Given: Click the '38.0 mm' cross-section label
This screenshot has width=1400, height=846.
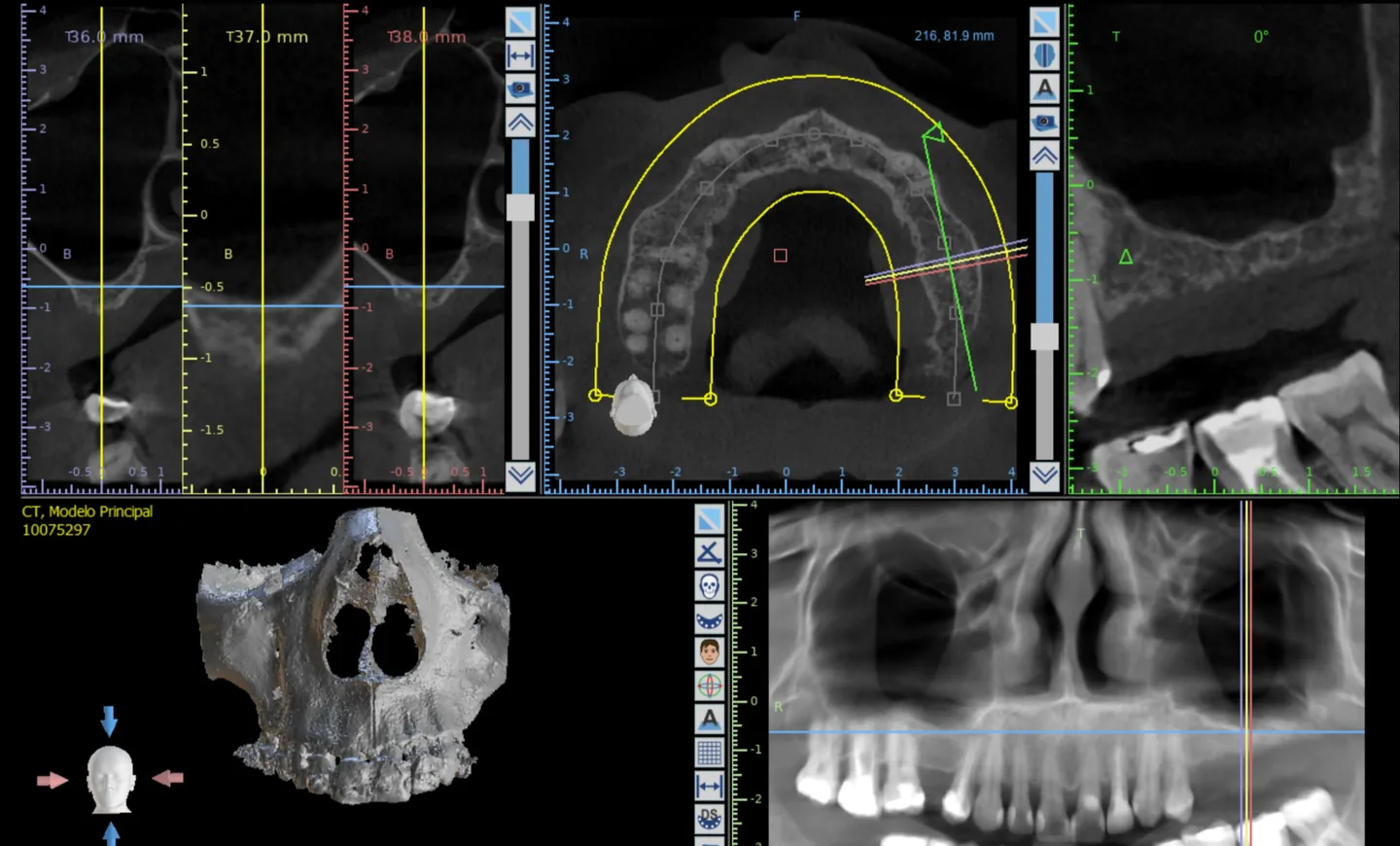Looking at the screenshot, I should pyautogui.click(x=427, y=37).
